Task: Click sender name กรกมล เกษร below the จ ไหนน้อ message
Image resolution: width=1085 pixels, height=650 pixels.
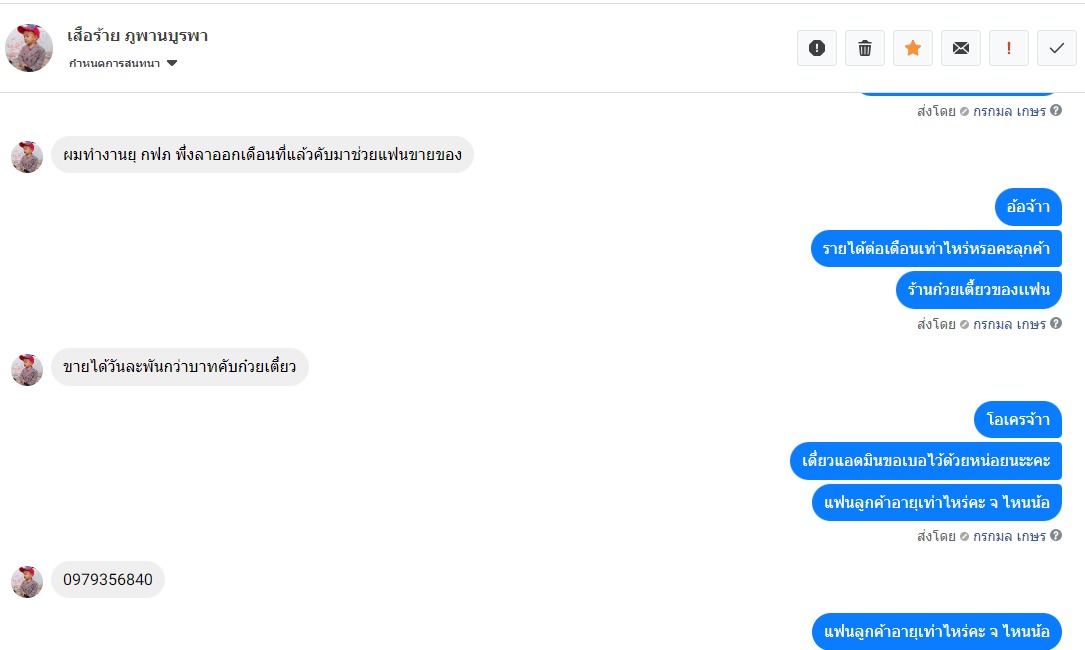Action: click(1009, 536)
